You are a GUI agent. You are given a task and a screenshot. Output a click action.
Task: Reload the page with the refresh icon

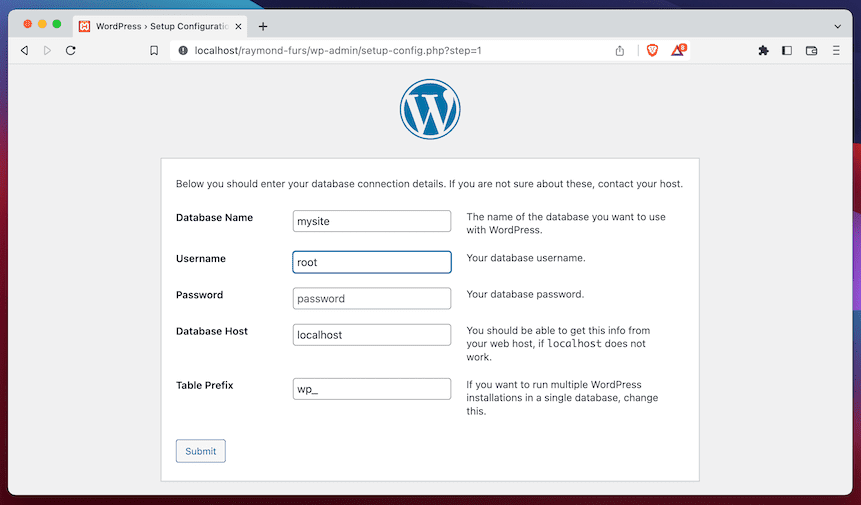[70, 50]
